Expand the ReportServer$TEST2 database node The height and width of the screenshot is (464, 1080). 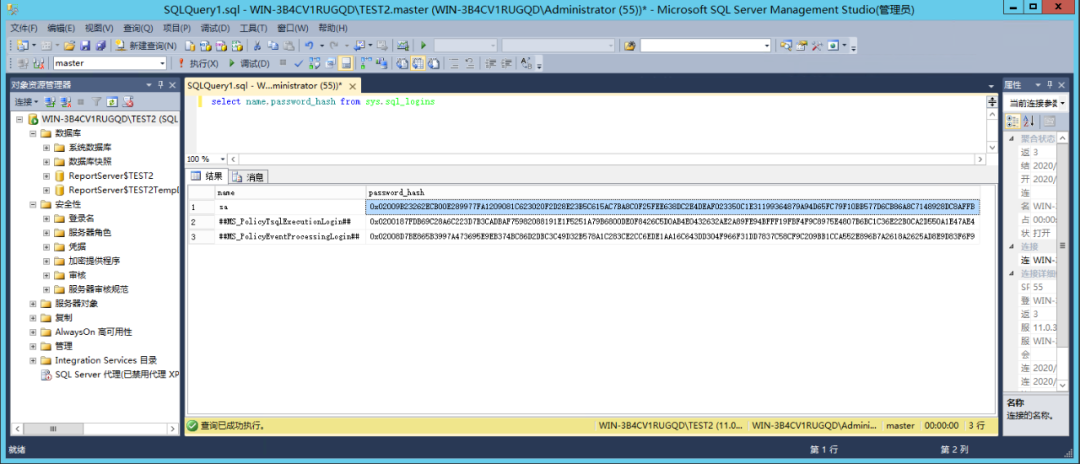(x=46, y=176)
